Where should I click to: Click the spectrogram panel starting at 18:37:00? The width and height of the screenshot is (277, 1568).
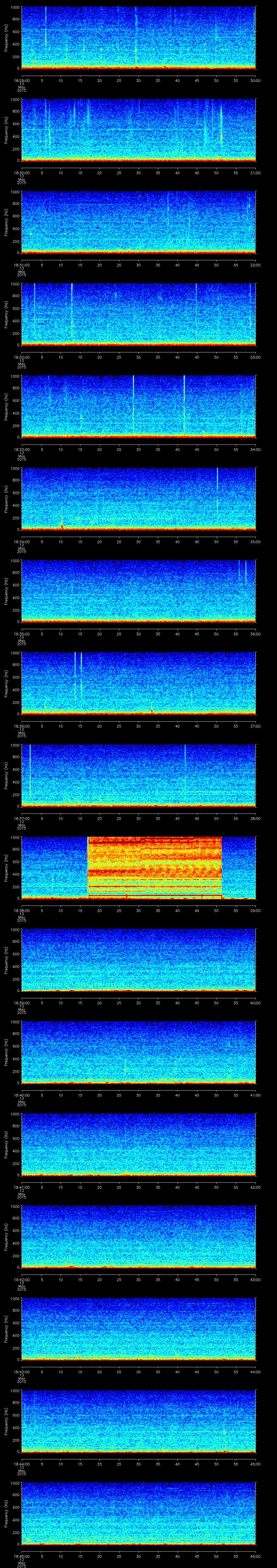click(138, 775)
